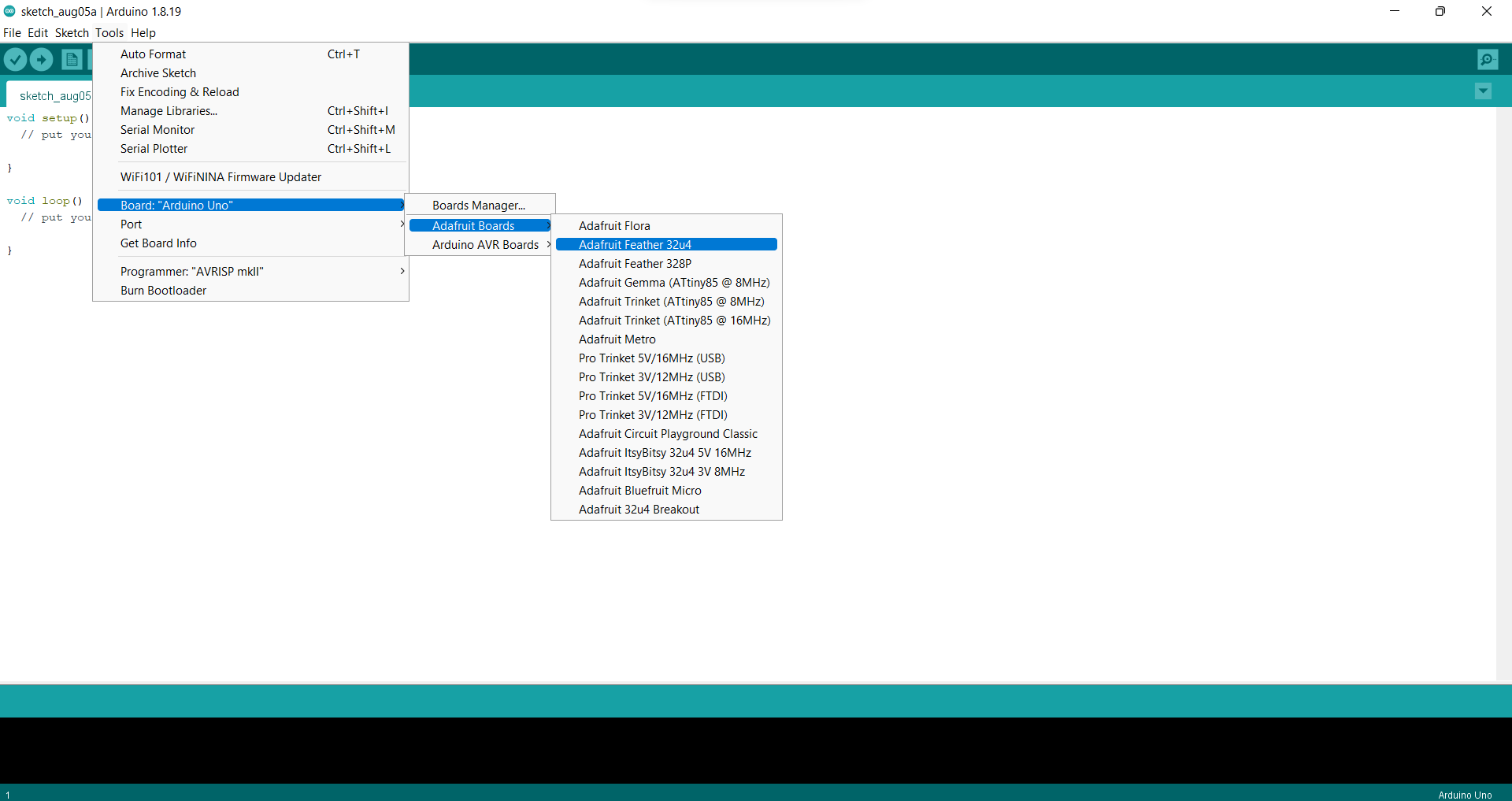The image size is (1512, 801).
Task: Open the tab overflow dropdown arrow
Action: [1484, 91]
